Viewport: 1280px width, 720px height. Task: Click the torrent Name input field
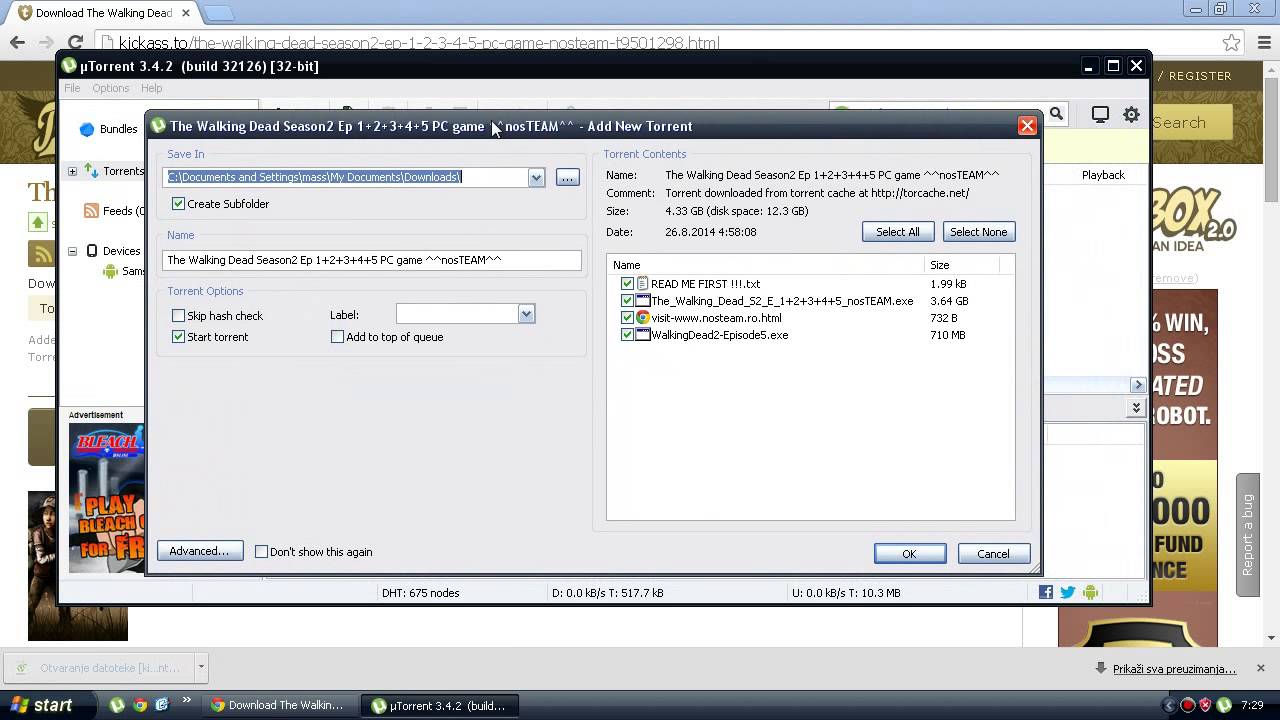coord(371,260)
